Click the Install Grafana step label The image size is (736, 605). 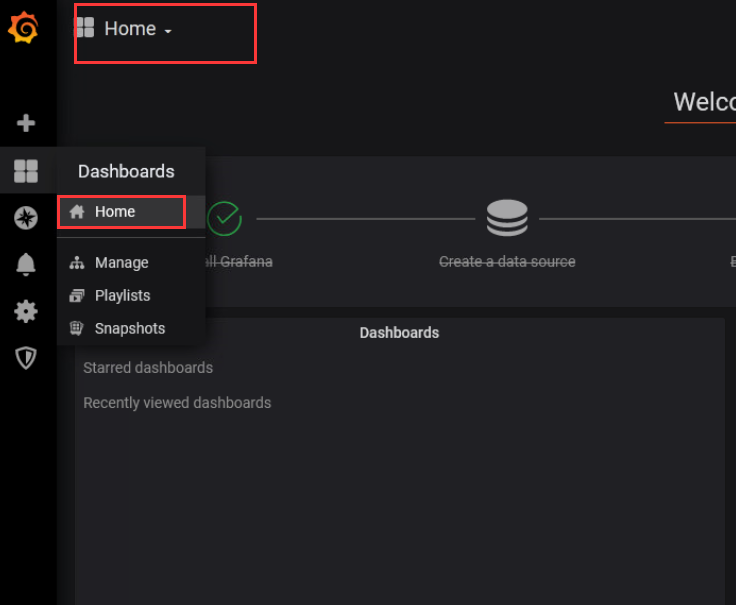coord(239,261)
